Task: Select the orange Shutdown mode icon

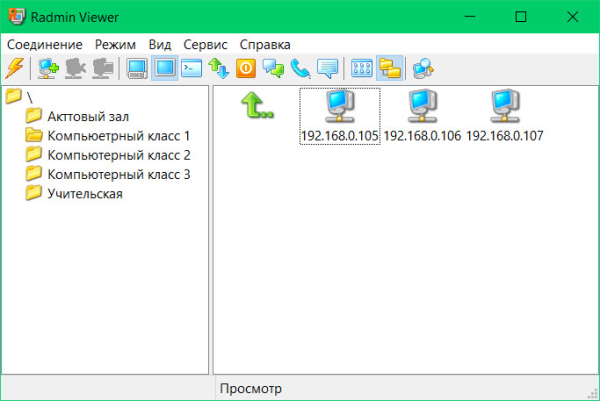Action: pyautogui.click(x=246, y=69)
